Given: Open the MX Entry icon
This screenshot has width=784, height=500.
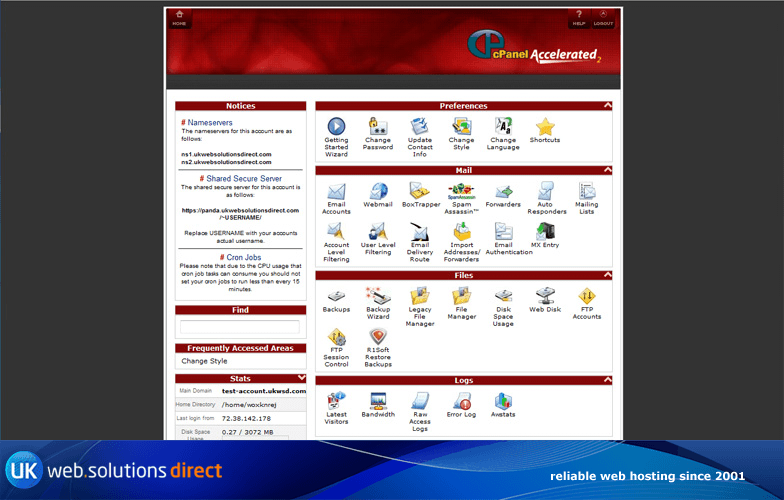Looking at the screenshot, I should (x=545, y=231).
